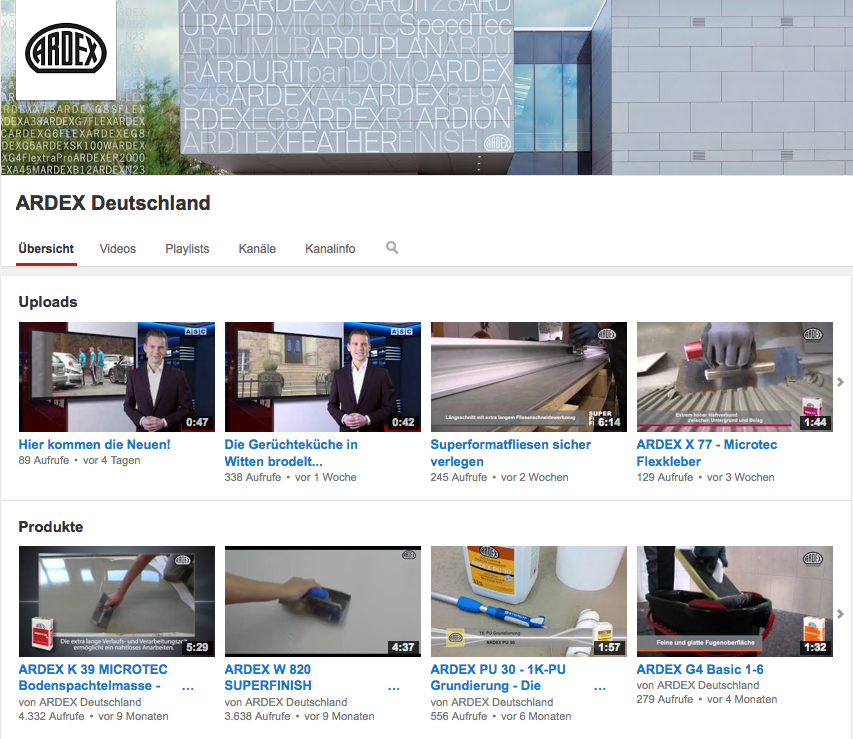Image resolution: width=853 pixels, height=739 pixels.
Task: Open 'ARDEX G4 Basic 1-6' video title
Action: (x=700, y=669)
